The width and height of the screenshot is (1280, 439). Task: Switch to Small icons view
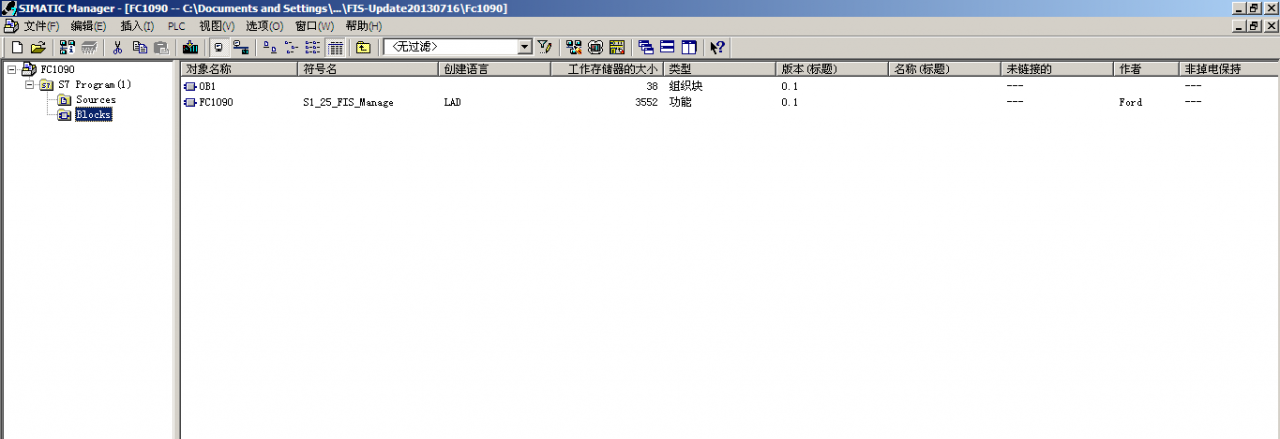pos(292,47)
